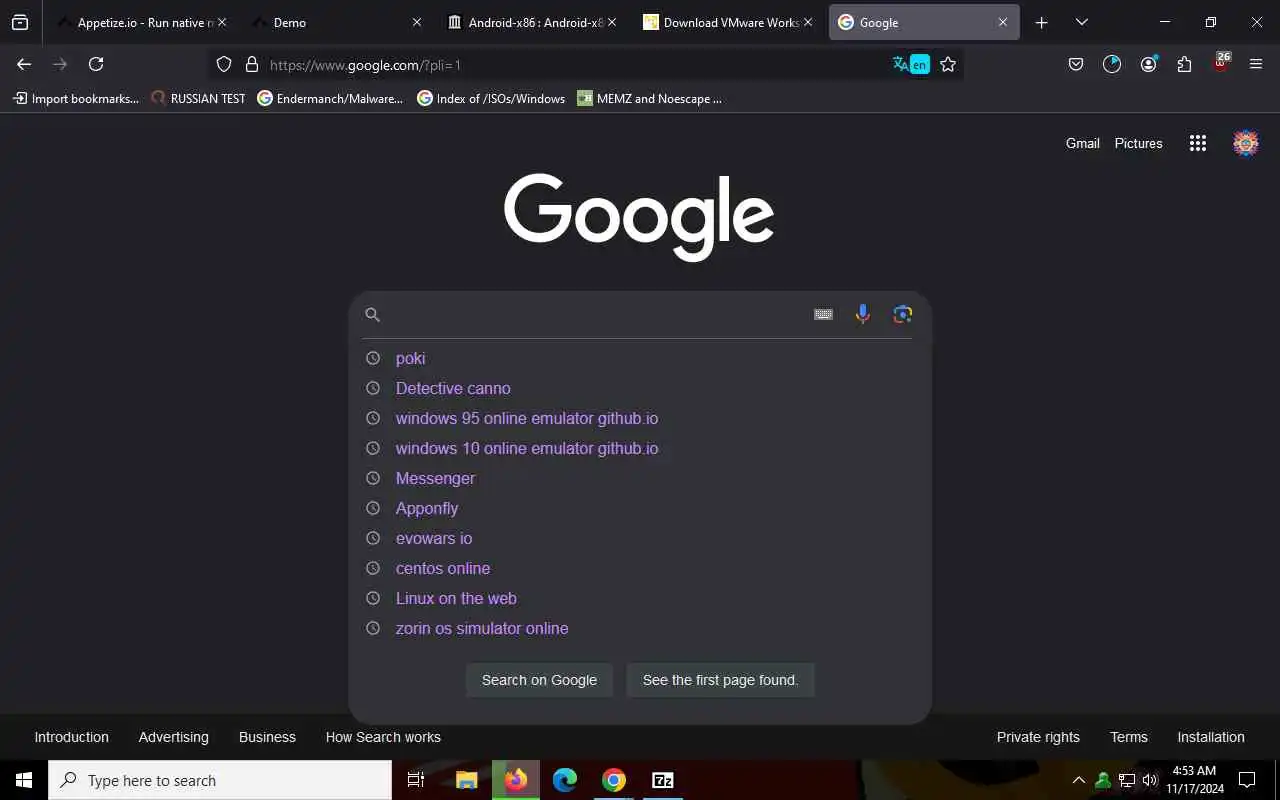
Task: Search by image with Google Lens
Action: click(x=903, y=314)
